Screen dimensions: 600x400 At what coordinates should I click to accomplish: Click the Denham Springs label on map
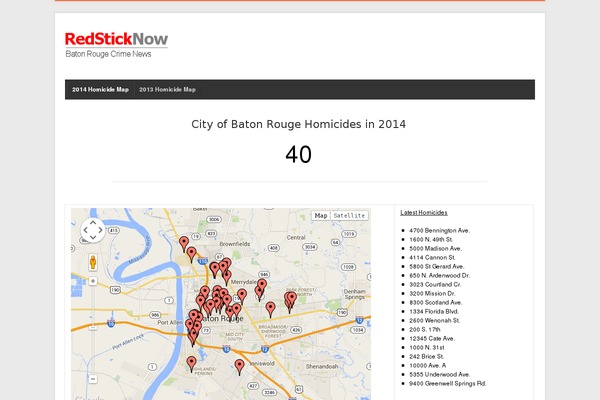(355, 294)
